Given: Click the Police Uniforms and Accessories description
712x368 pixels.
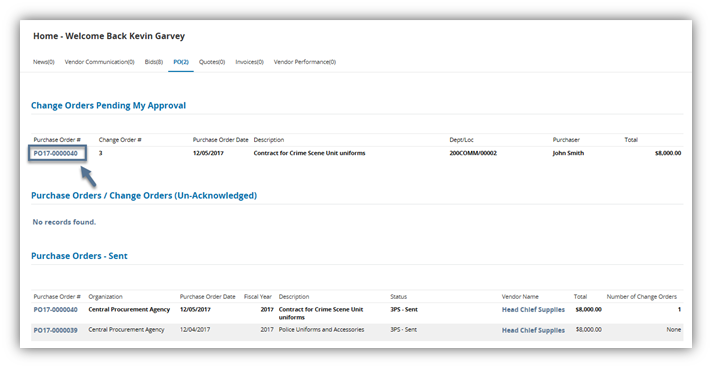Looking at the screenshot, I should pyautogui.click(x=321, y=329).
